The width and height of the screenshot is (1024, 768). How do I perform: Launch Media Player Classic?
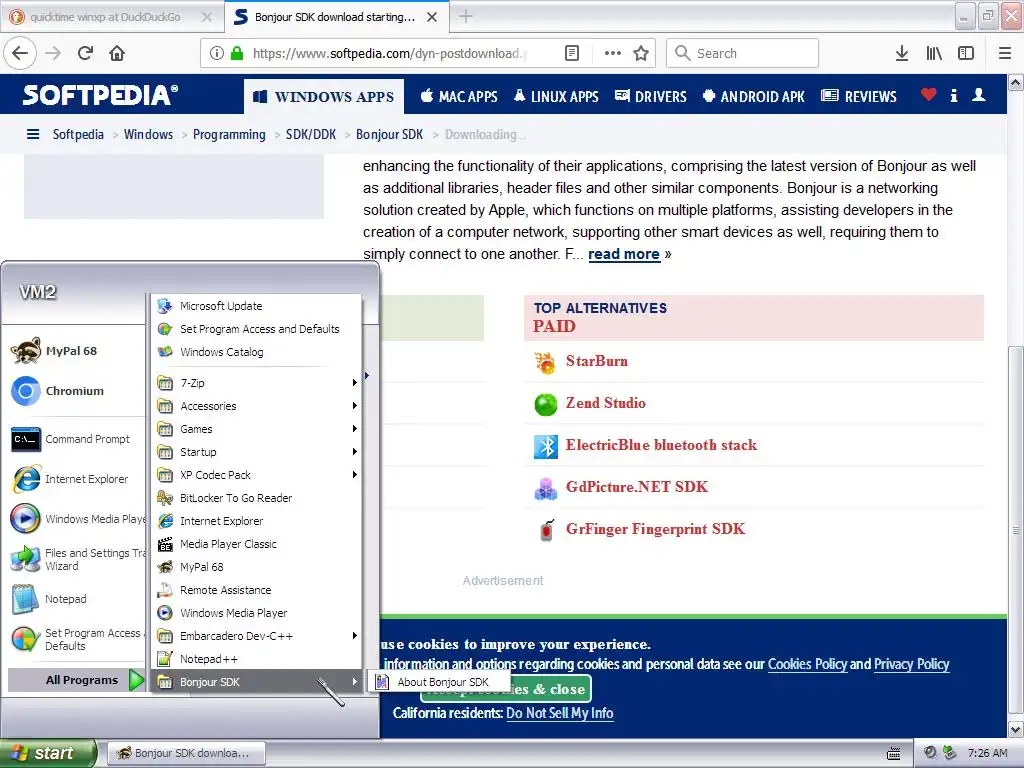[257, 543]
